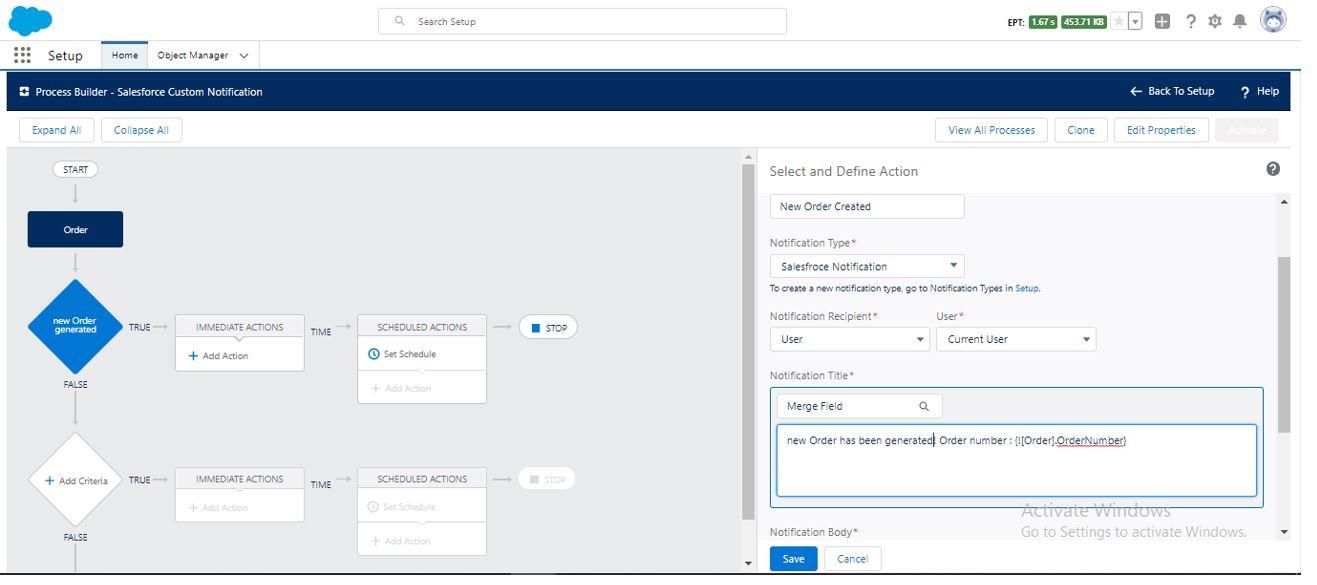This screenshot has height=585, width=1317.
Task: Click the left arrow next to Back To Setup
Action: (x=1136, y=91)
